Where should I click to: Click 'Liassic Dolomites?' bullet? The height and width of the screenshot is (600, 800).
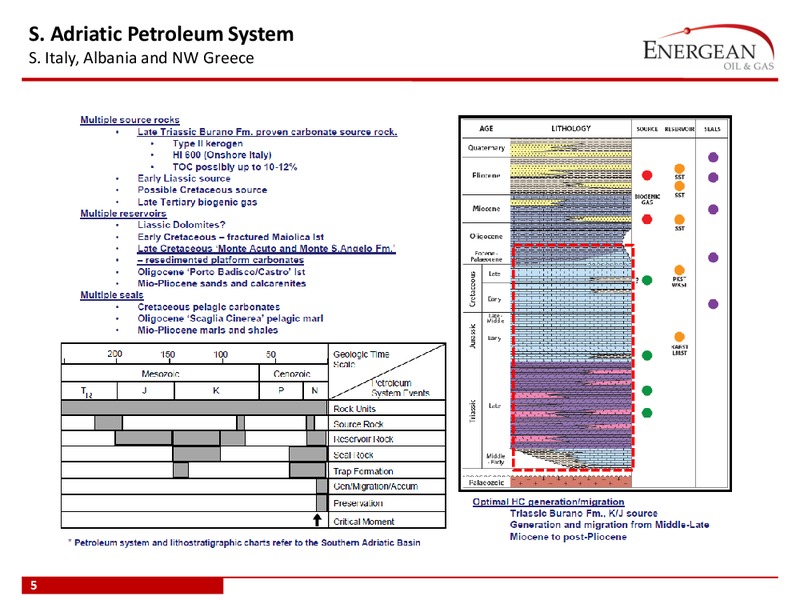(181, 224)
